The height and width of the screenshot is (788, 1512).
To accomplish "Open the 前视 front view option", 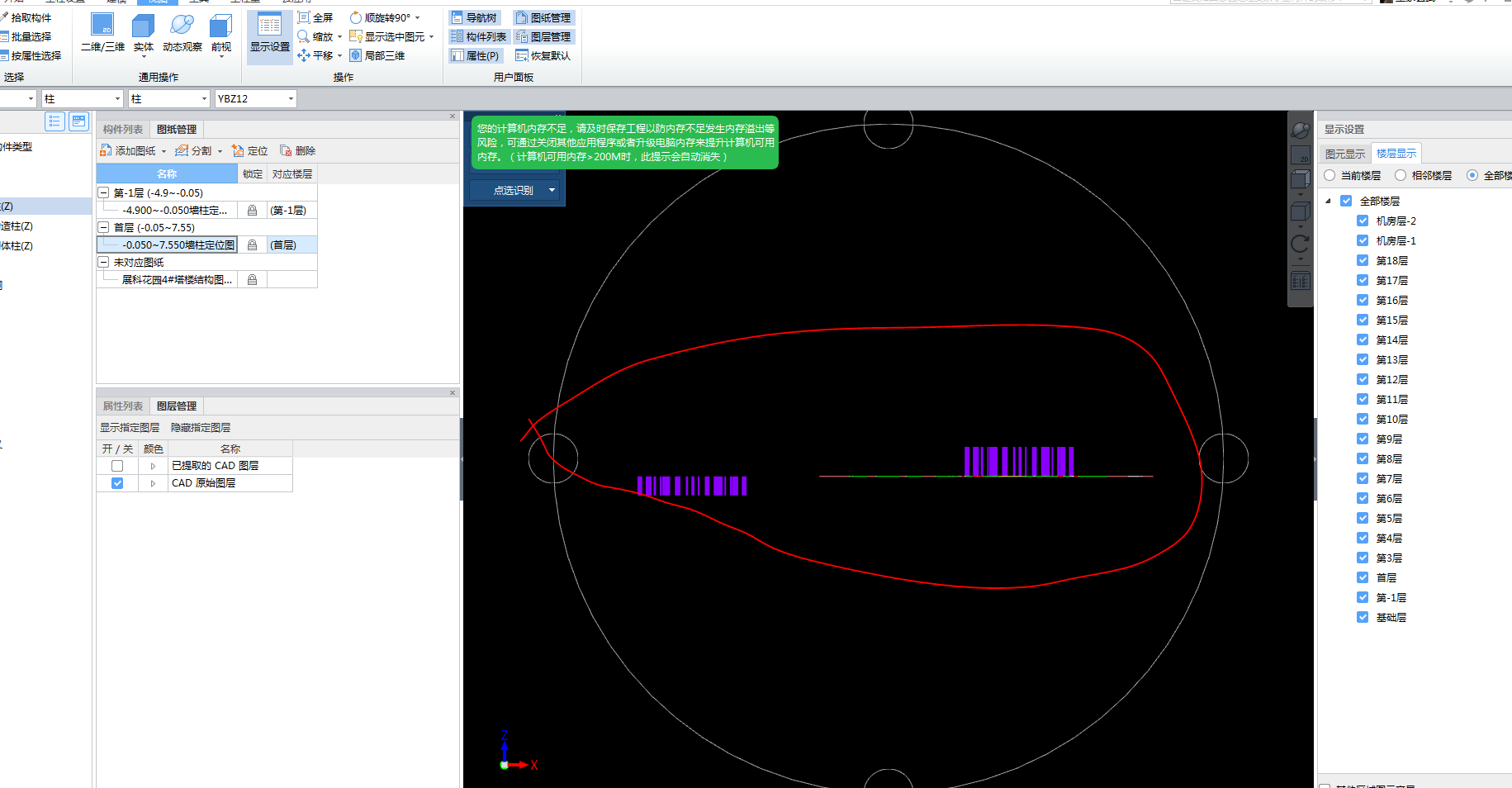I will tap(221, 34).
